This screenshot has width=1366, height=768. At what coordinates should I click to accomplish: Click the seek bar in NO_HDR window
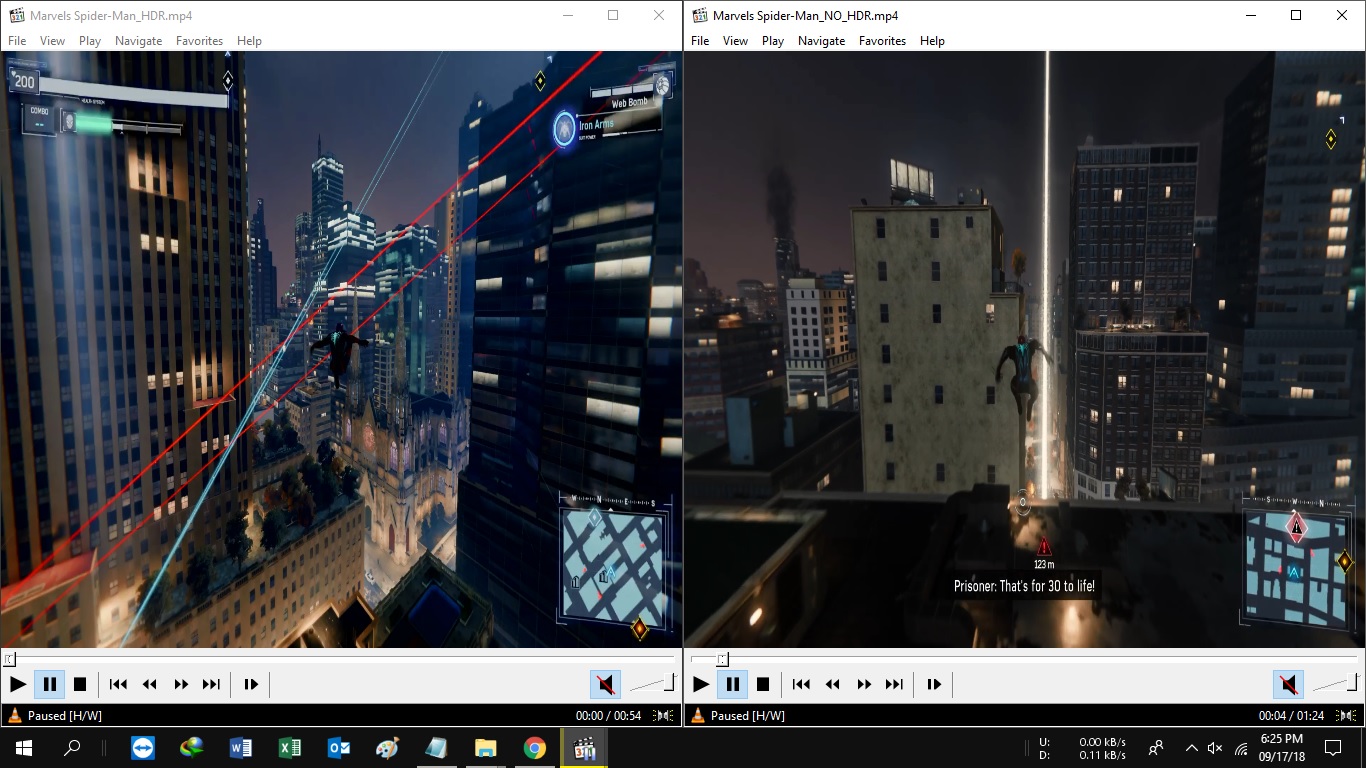click(x=1024, y=659)
